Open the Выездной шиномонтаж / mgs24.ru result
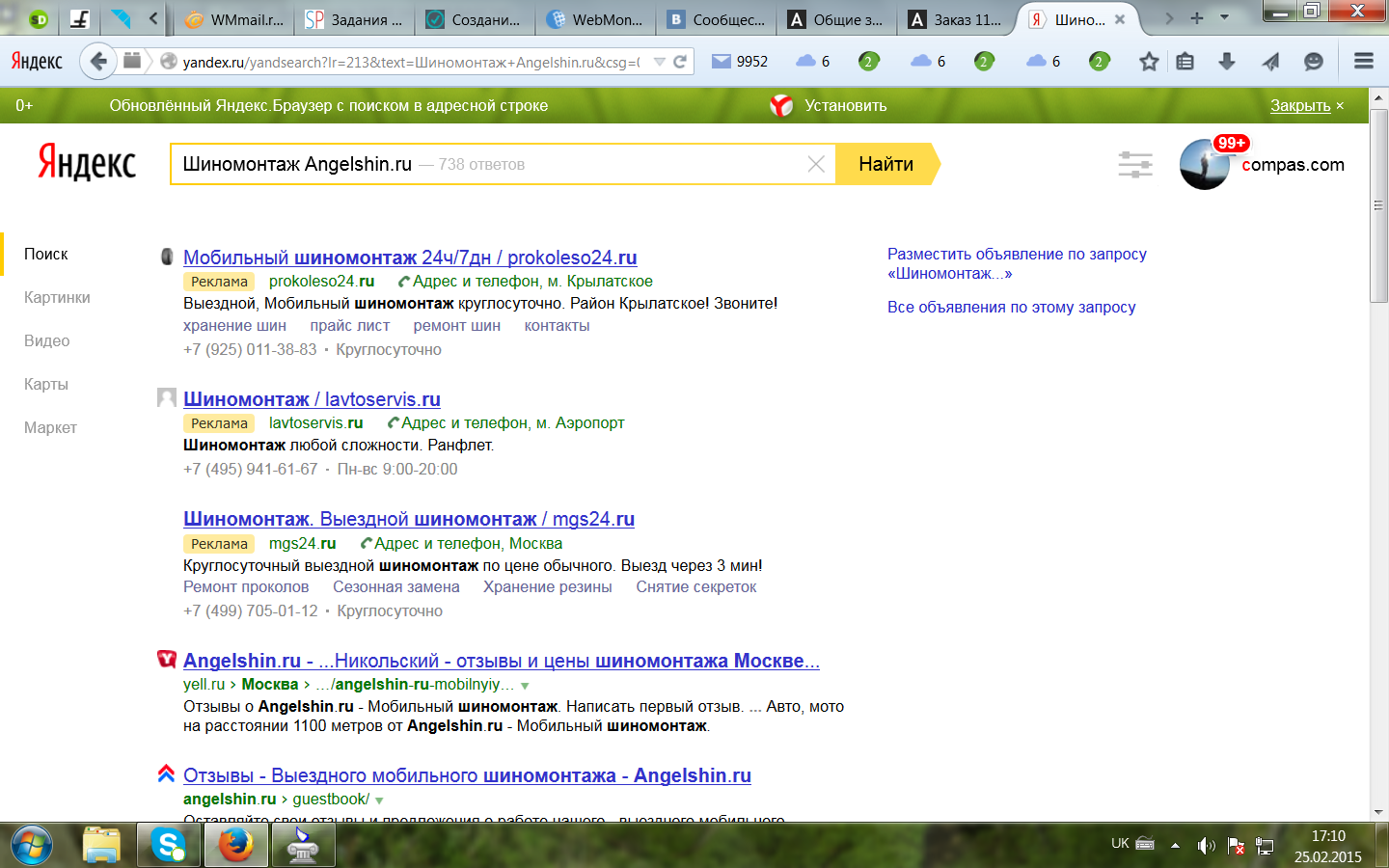1389x868 pixels. coord(409,519)
